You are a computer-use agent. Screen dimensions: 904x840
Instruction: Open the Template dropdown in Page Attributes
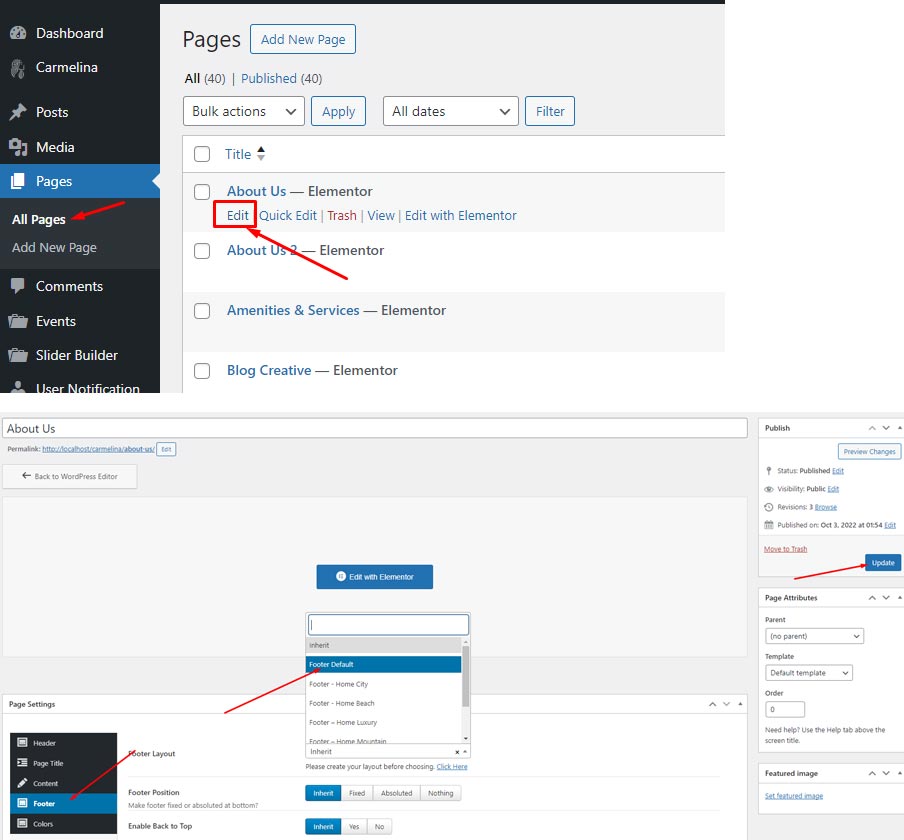(809, 673)
